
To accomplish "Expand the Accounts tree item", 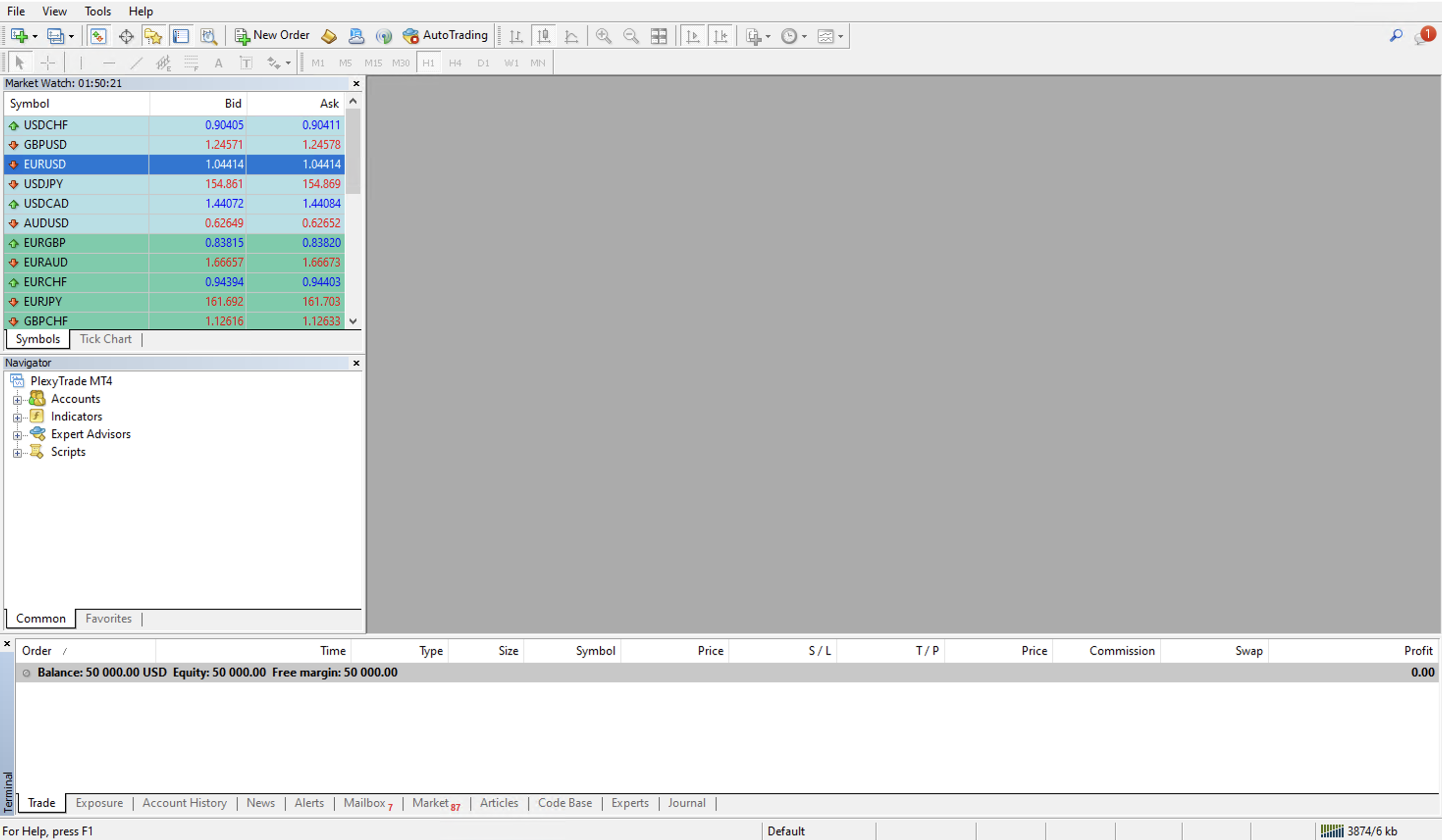I will point(18,398).
